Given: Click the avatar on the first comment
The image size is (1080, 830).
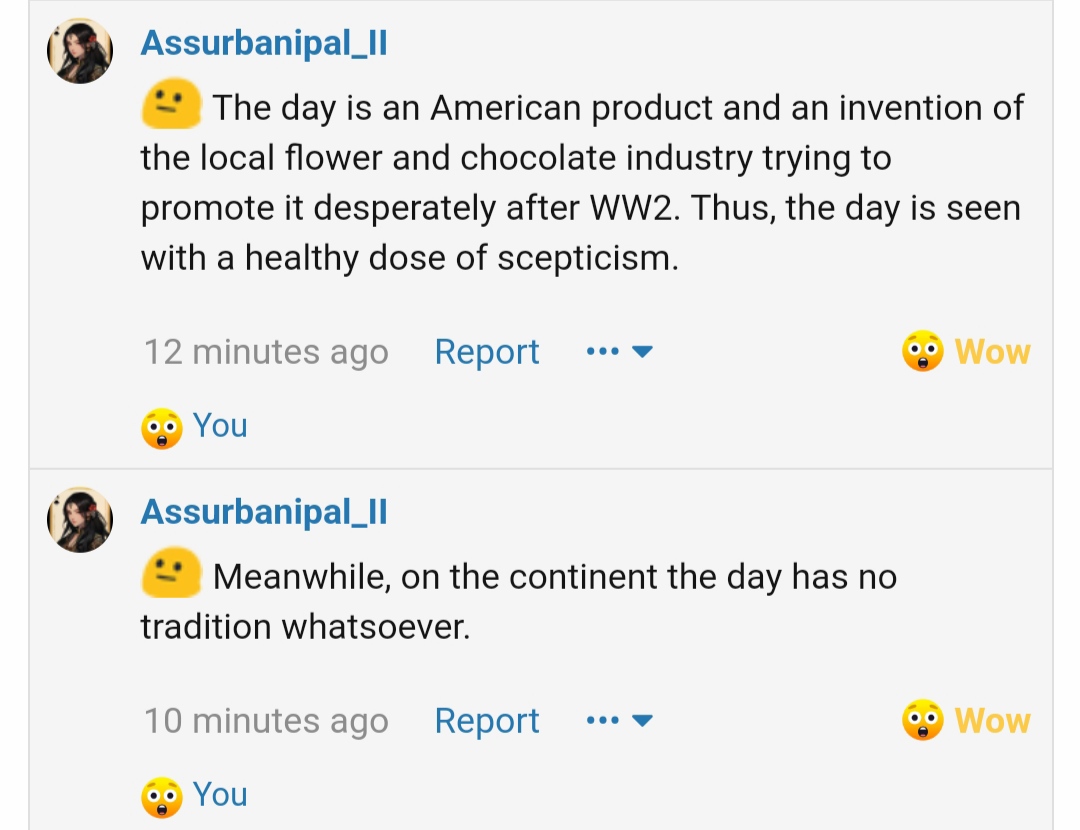Looking at the screenshot, I should coord(80,51).
